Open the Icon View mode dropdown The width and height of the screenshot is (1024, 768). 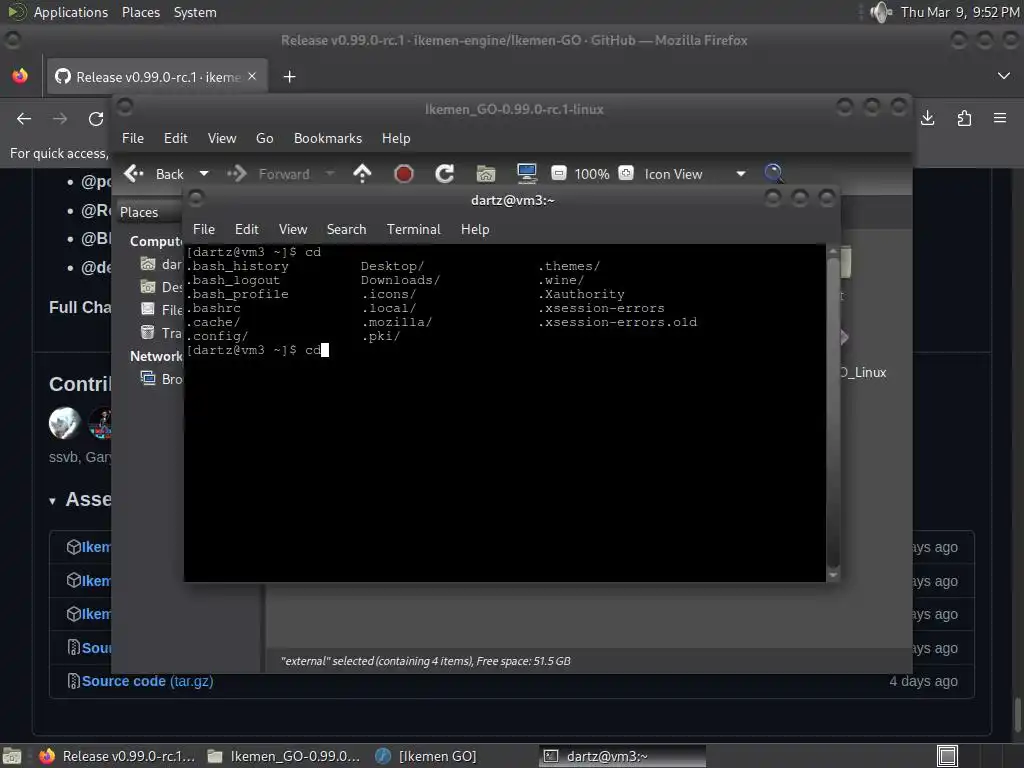[695, 174]
